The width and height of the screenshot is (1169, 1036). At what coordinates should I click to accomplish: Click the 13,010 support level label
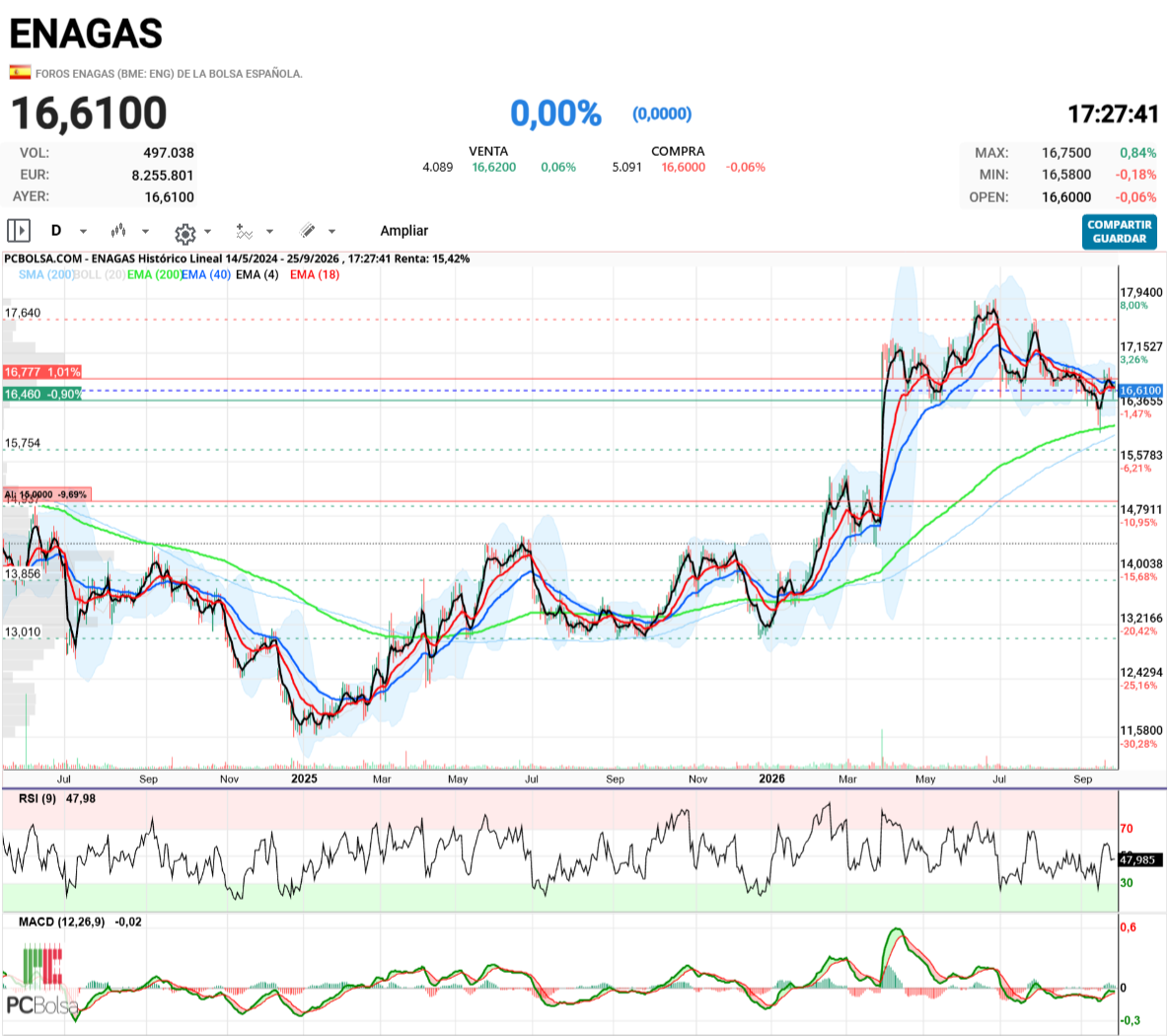[x=23, y=631]
